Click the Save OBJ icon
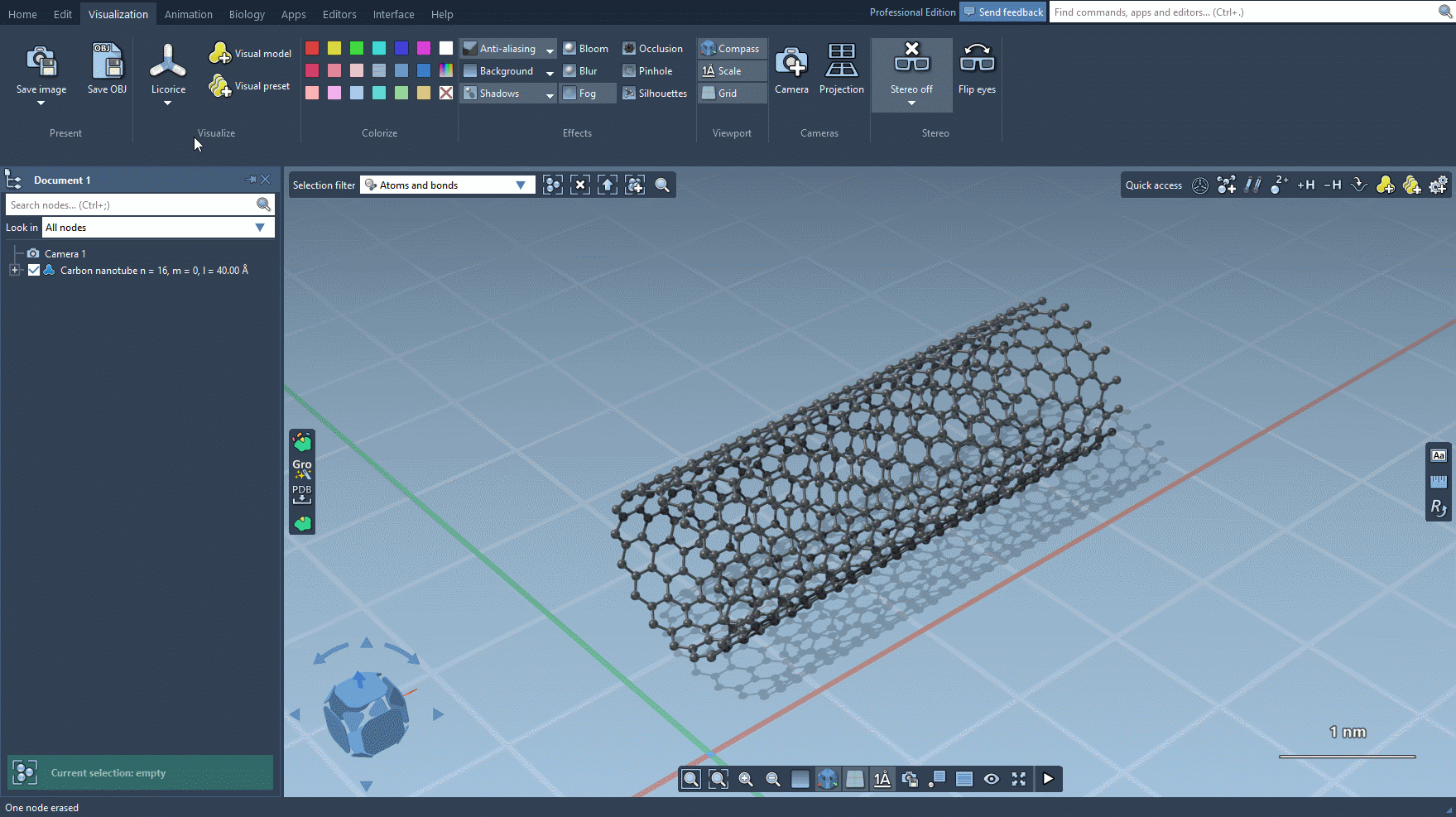This screenshot has height=817, width=1456. [107, 61]
